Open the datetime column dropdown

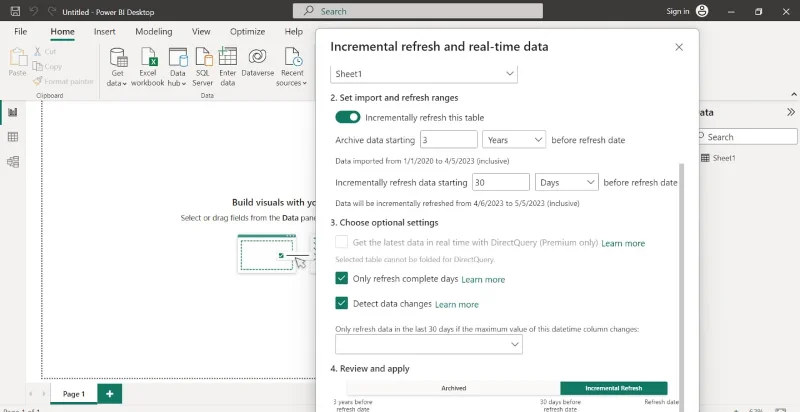click(429, 345)
